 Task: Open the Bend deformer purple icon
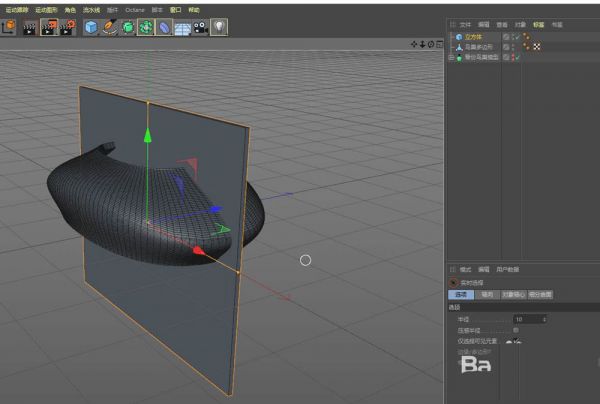tap(164, 28)
